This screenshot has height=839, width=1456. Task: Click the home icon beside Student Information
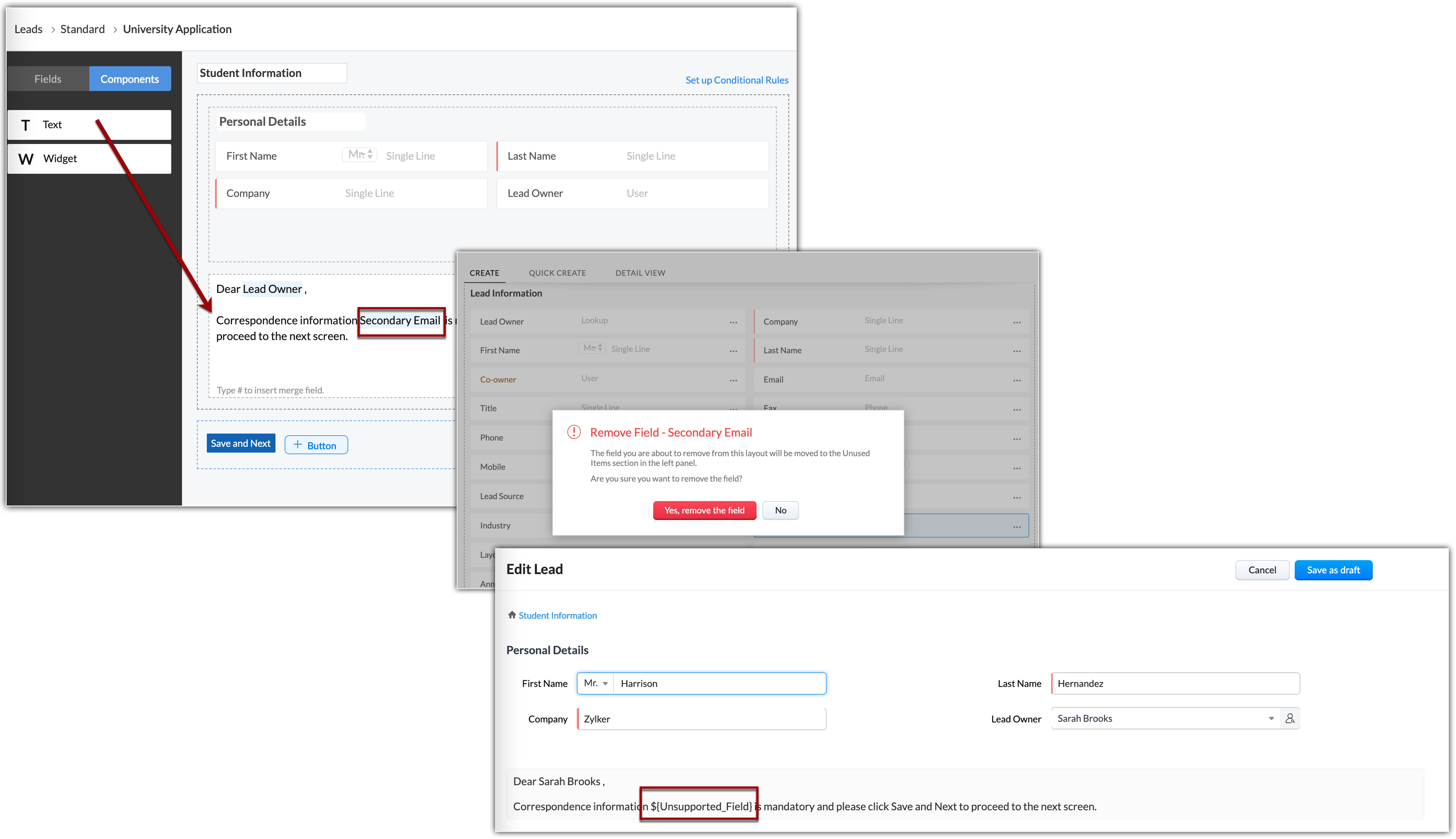pyautogui.click(x=511, y=615)
